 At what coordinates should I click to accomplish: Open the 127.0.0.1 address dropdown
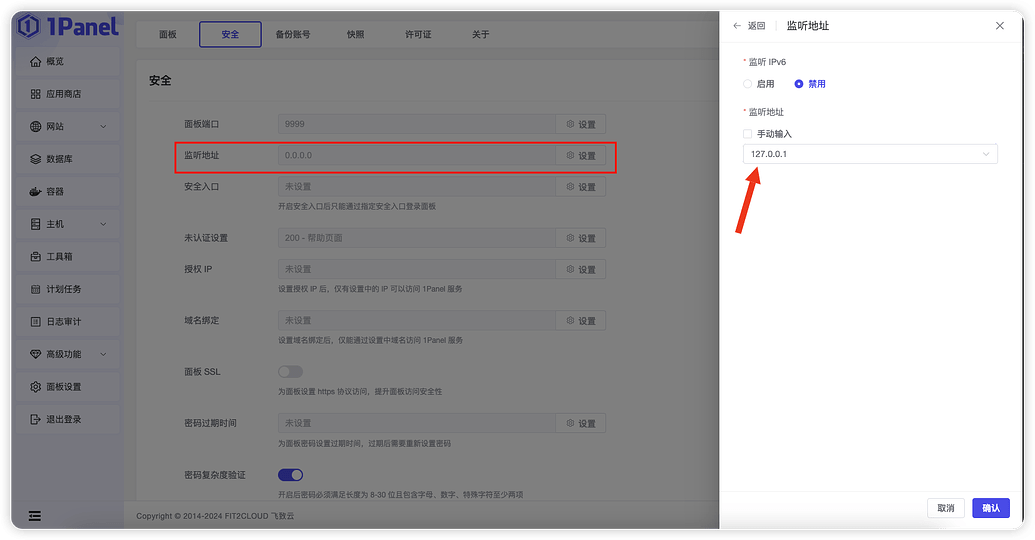coord(870,154)
